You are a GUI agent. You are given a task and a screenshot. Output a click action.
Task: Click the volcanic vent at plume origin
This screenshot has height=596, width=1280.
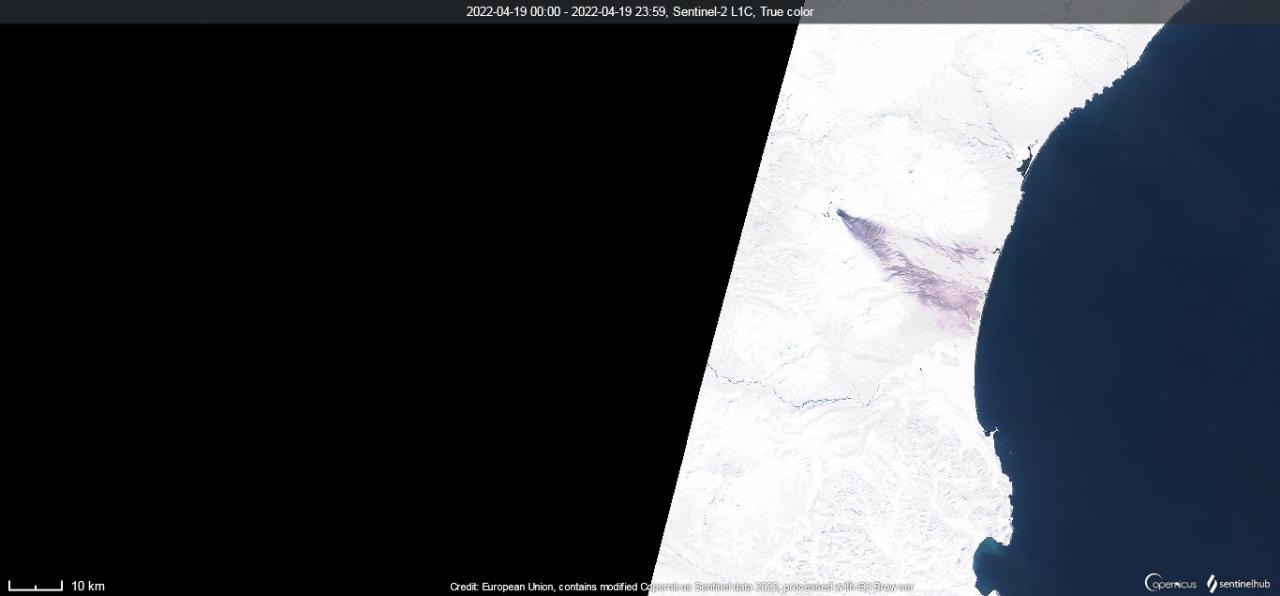click(x=839, y=212)
